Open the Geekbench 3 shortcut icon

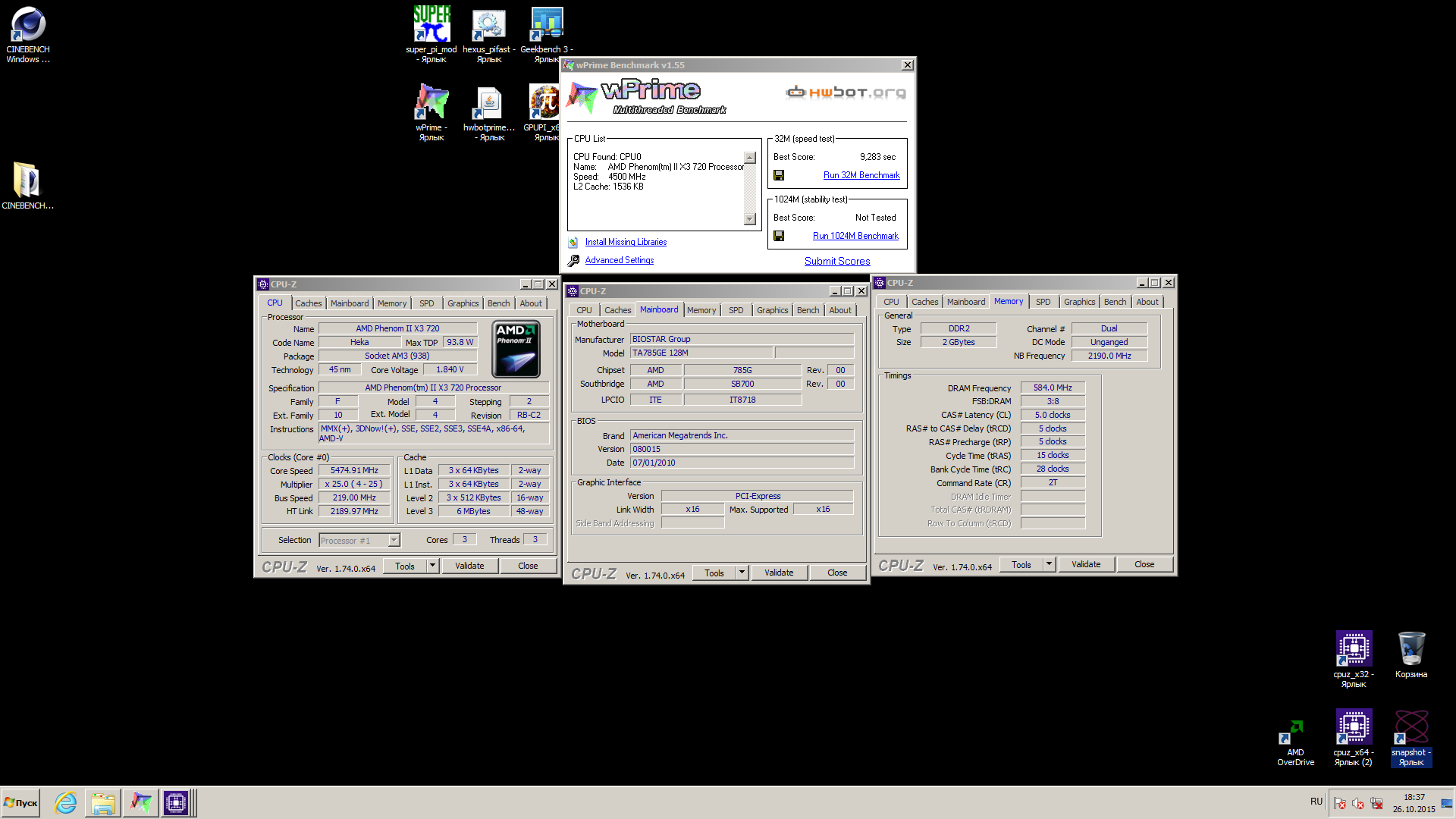point(546,24)
